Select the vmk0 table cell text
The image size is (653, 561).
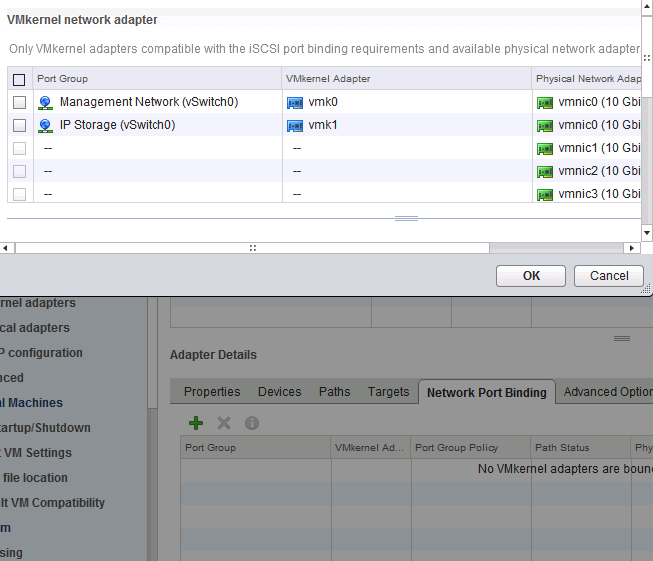pos(323,102)
